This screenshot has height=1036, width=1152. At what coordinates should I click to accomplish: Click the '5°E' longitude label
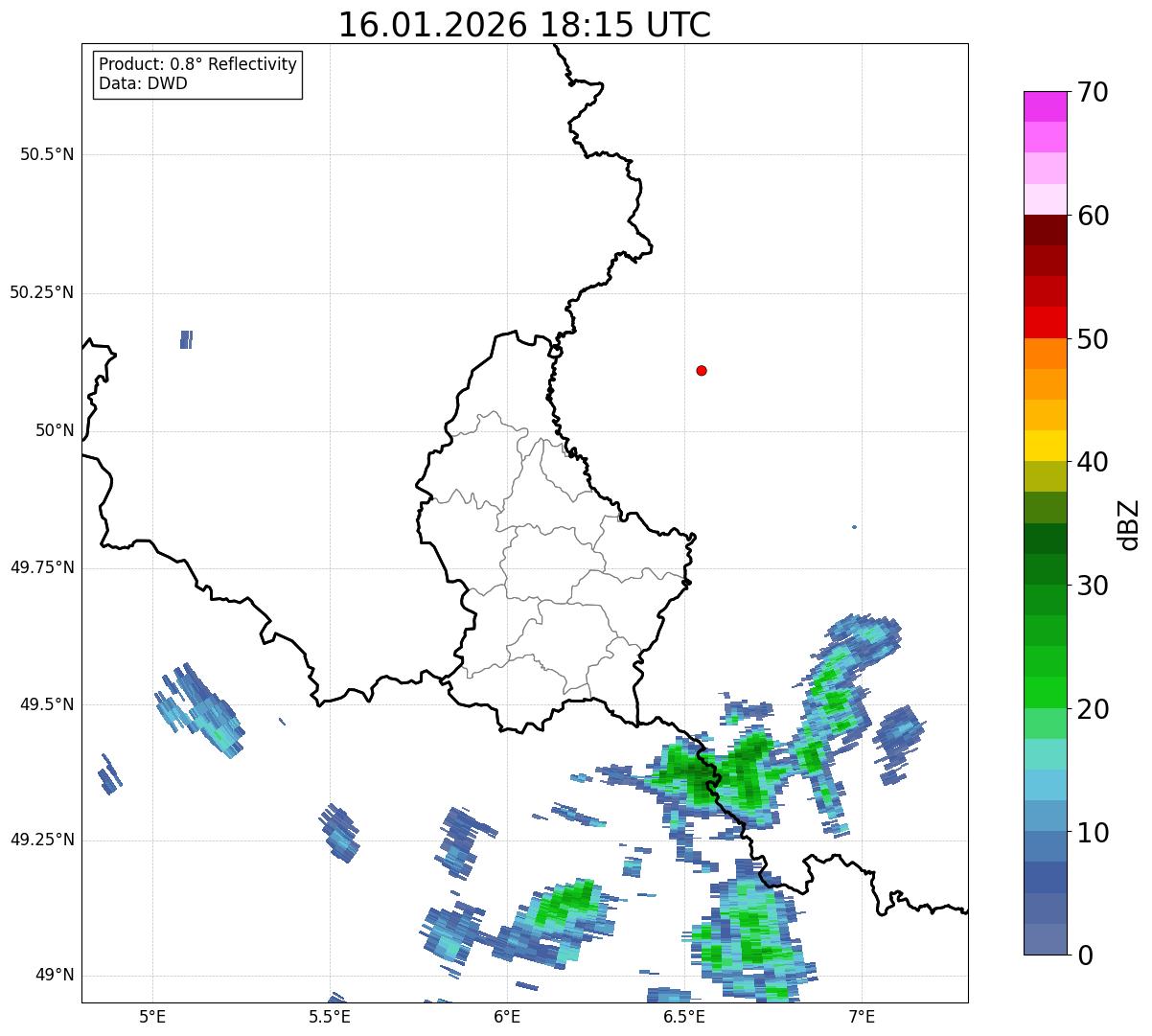point(152,1016)
